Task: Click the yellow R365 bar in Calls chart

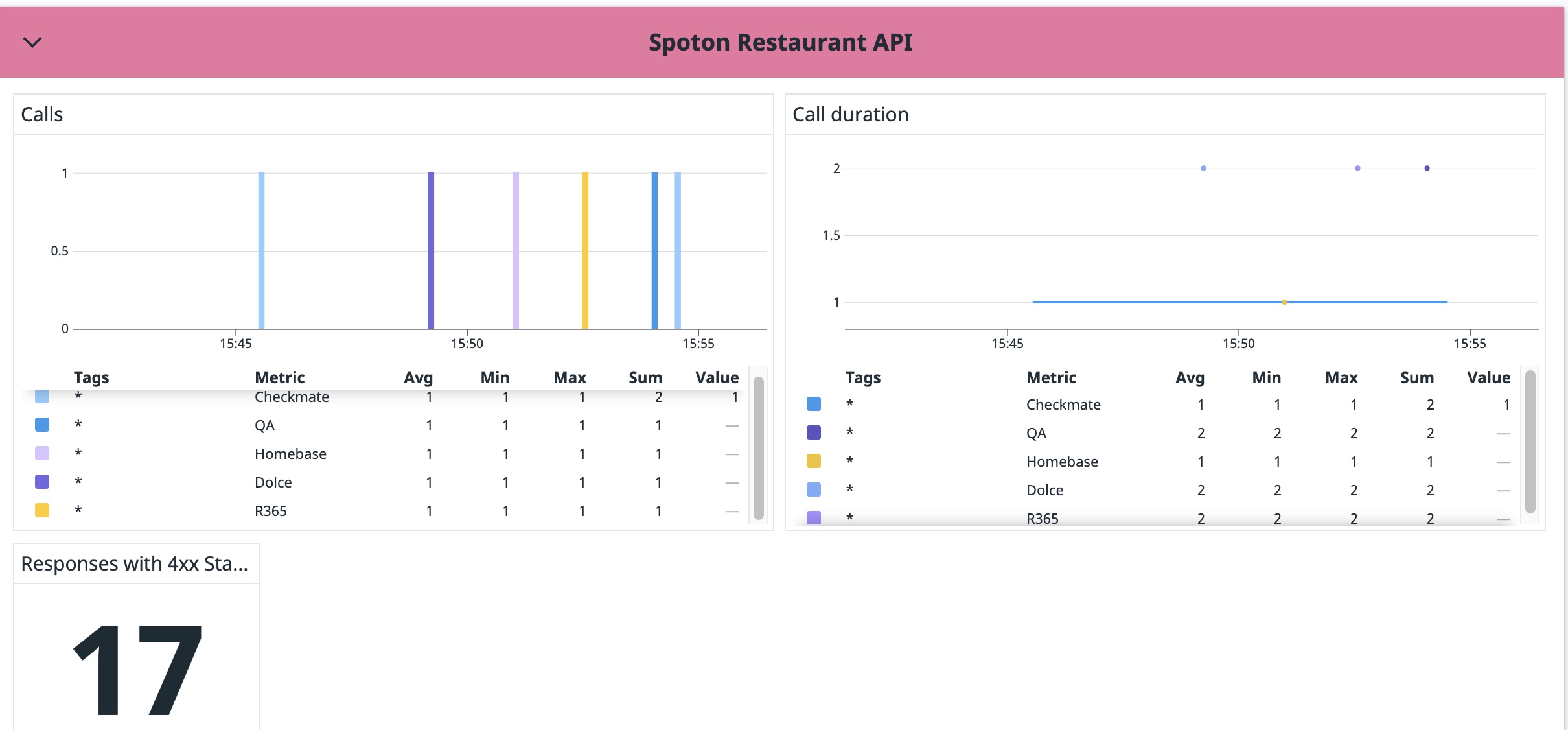Action: point(585,251)
